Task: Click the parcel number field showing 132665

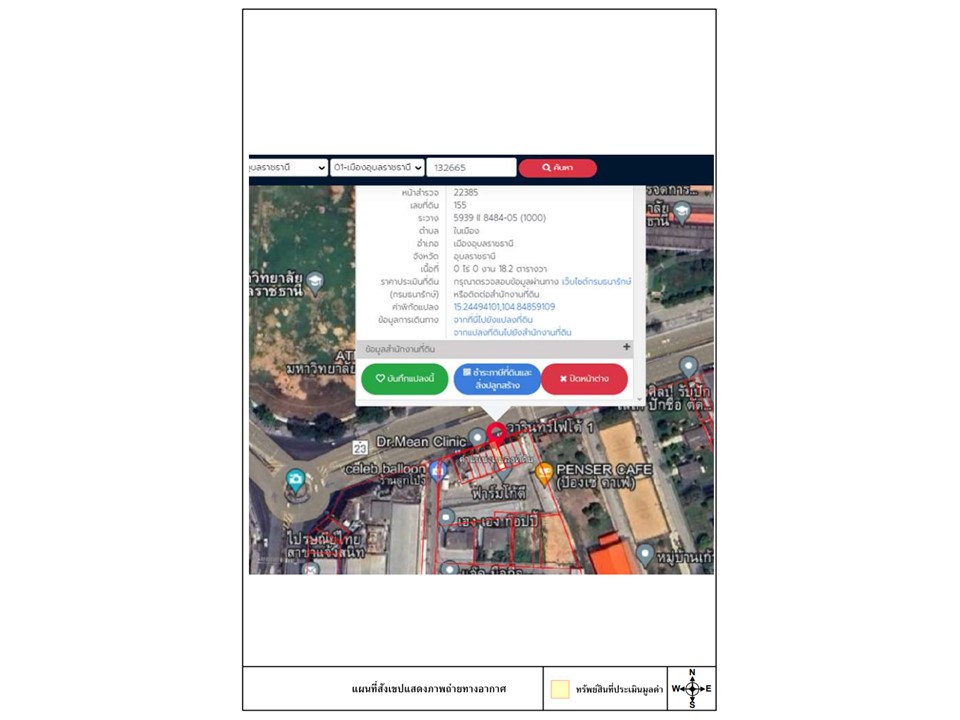Action: pyautogui.click(x=471, y=168)
